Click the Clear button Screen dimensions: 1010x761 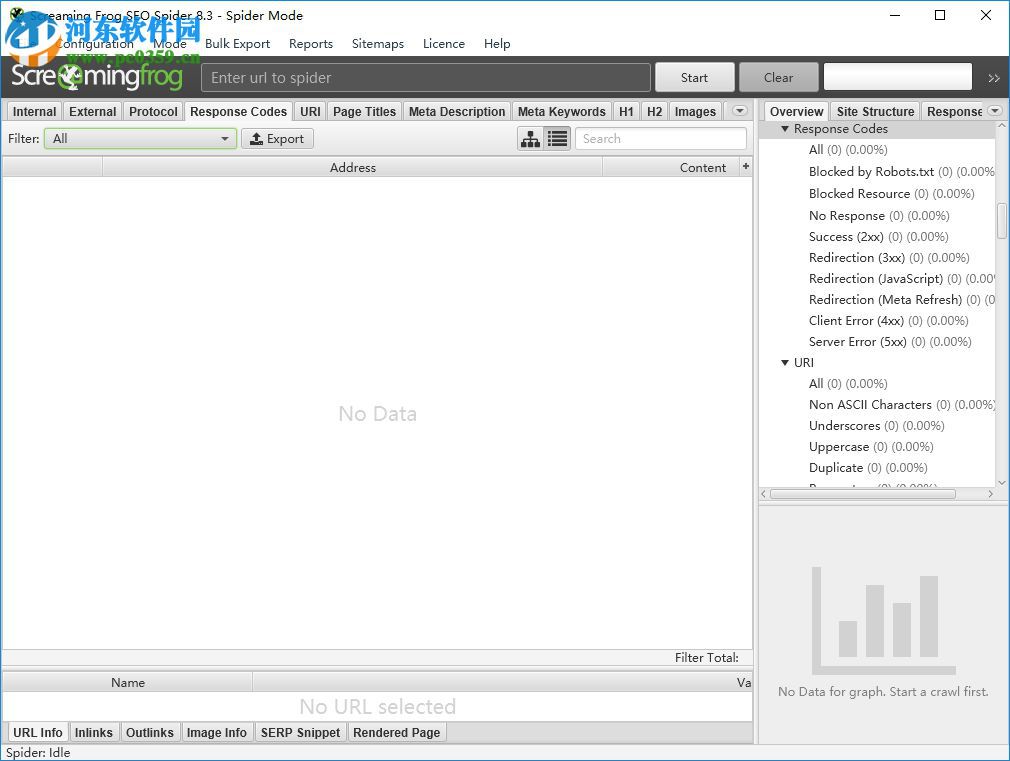click(778, 77)
